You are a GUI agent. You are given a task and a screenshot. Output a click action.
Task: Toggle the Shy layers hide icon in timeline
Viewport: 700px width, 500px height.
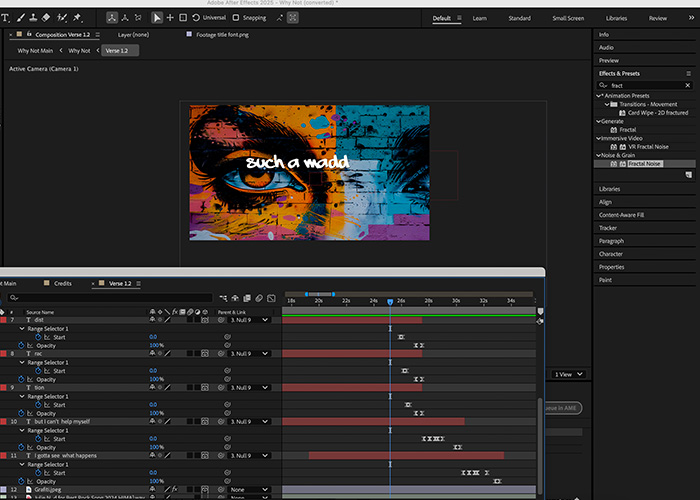tap(235, 298)
